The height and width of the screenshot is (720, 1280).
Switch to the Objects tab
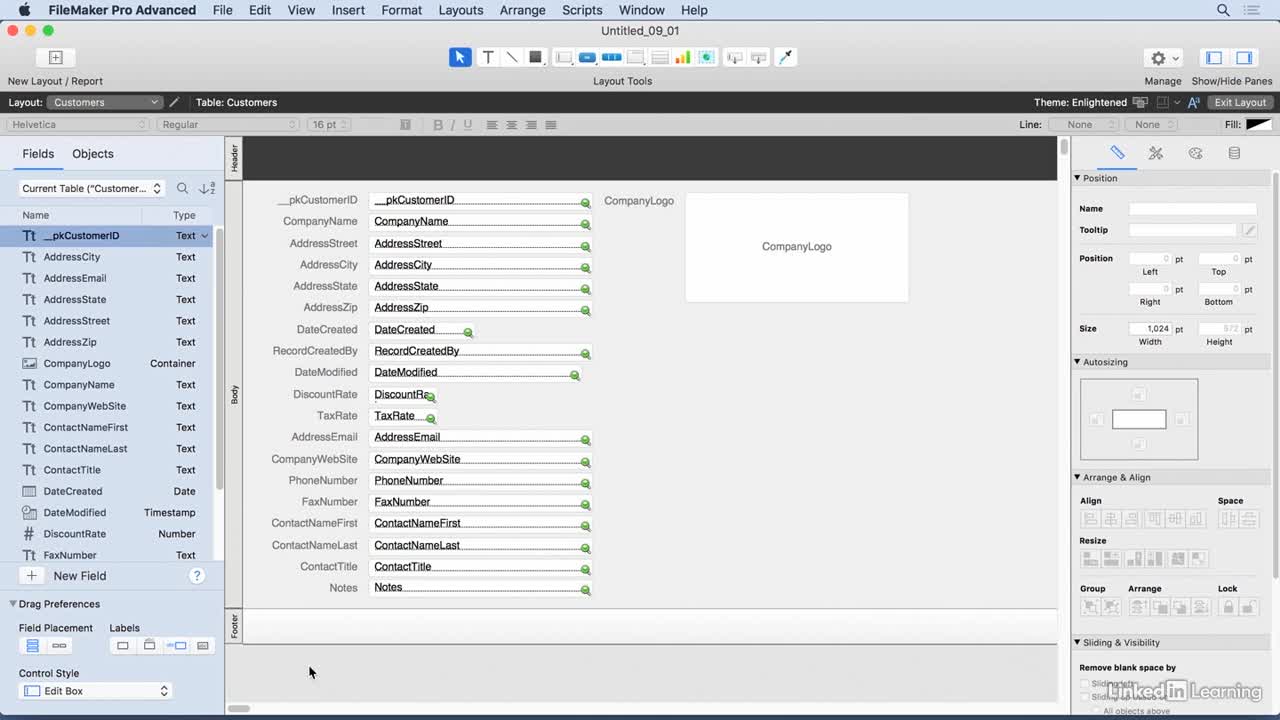(x=93, y=154)
